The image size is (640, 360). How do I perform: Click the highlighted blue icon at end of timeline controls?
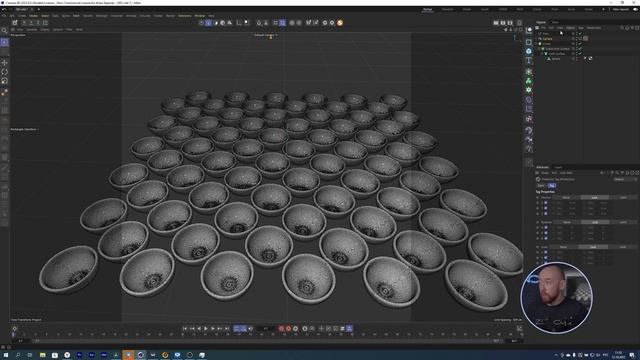click(349, 329)
